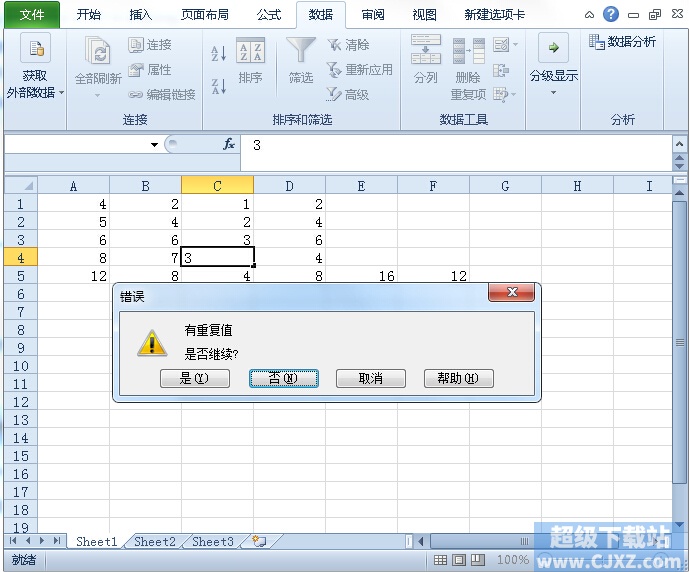Expand the Get External Data dropdown arrow

(62, 93)
